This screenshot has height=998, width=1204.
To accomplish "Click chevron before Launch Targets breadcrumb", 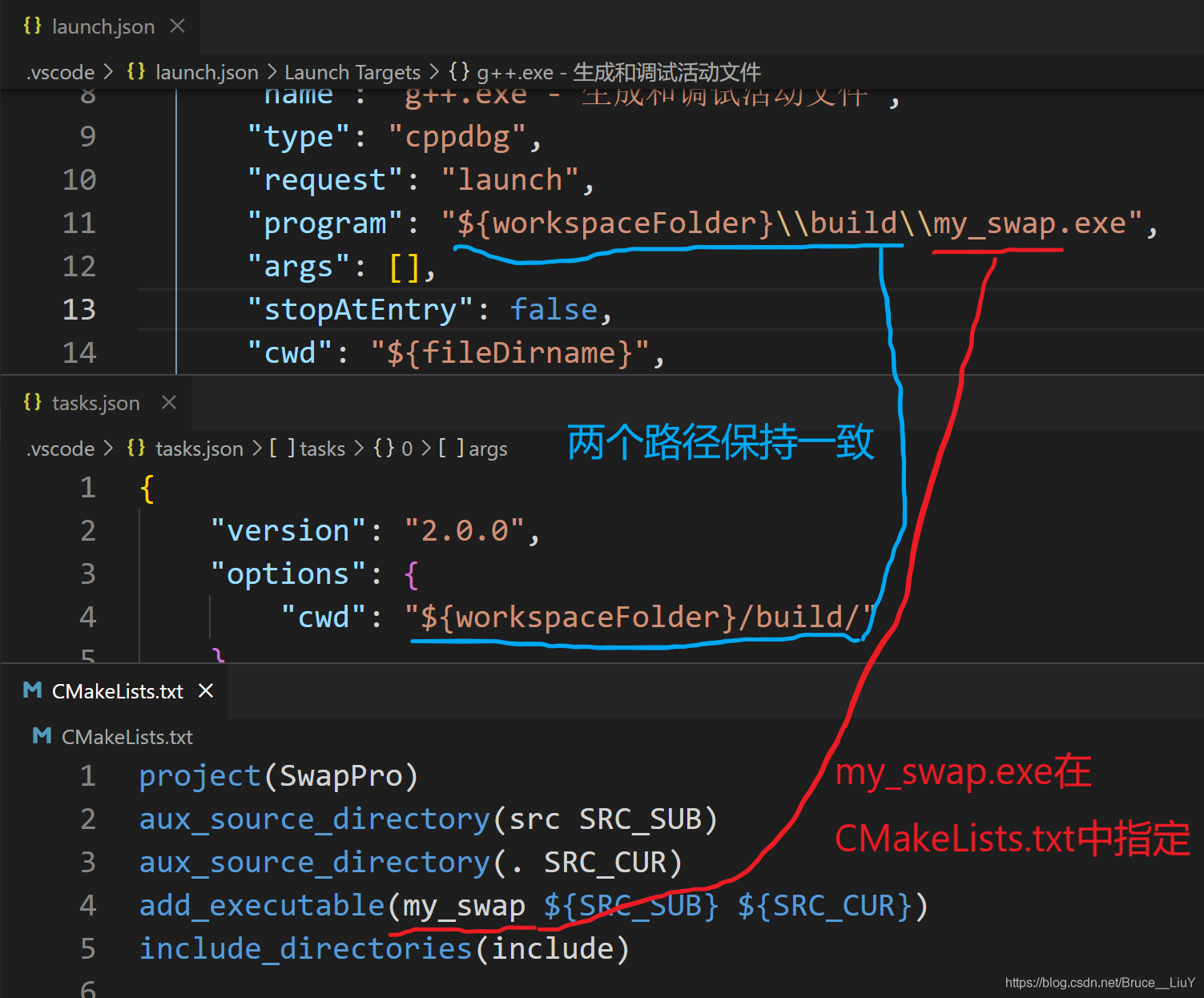I will point(272,72).
